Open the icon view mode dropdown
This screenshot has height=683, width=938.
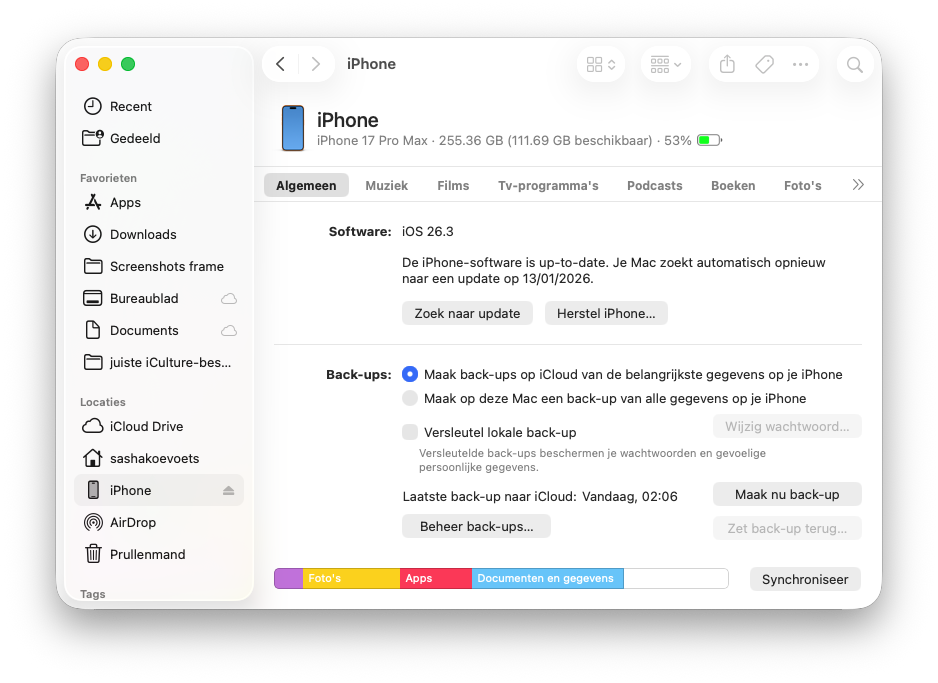tap(601, 64)
